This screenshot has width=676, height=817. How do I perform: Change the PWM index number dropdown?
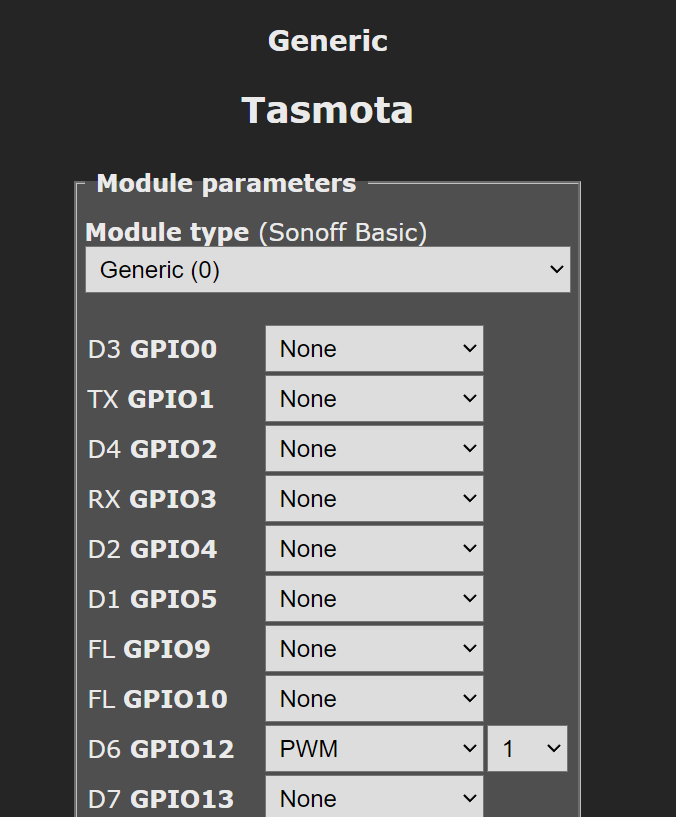point(527,749)
